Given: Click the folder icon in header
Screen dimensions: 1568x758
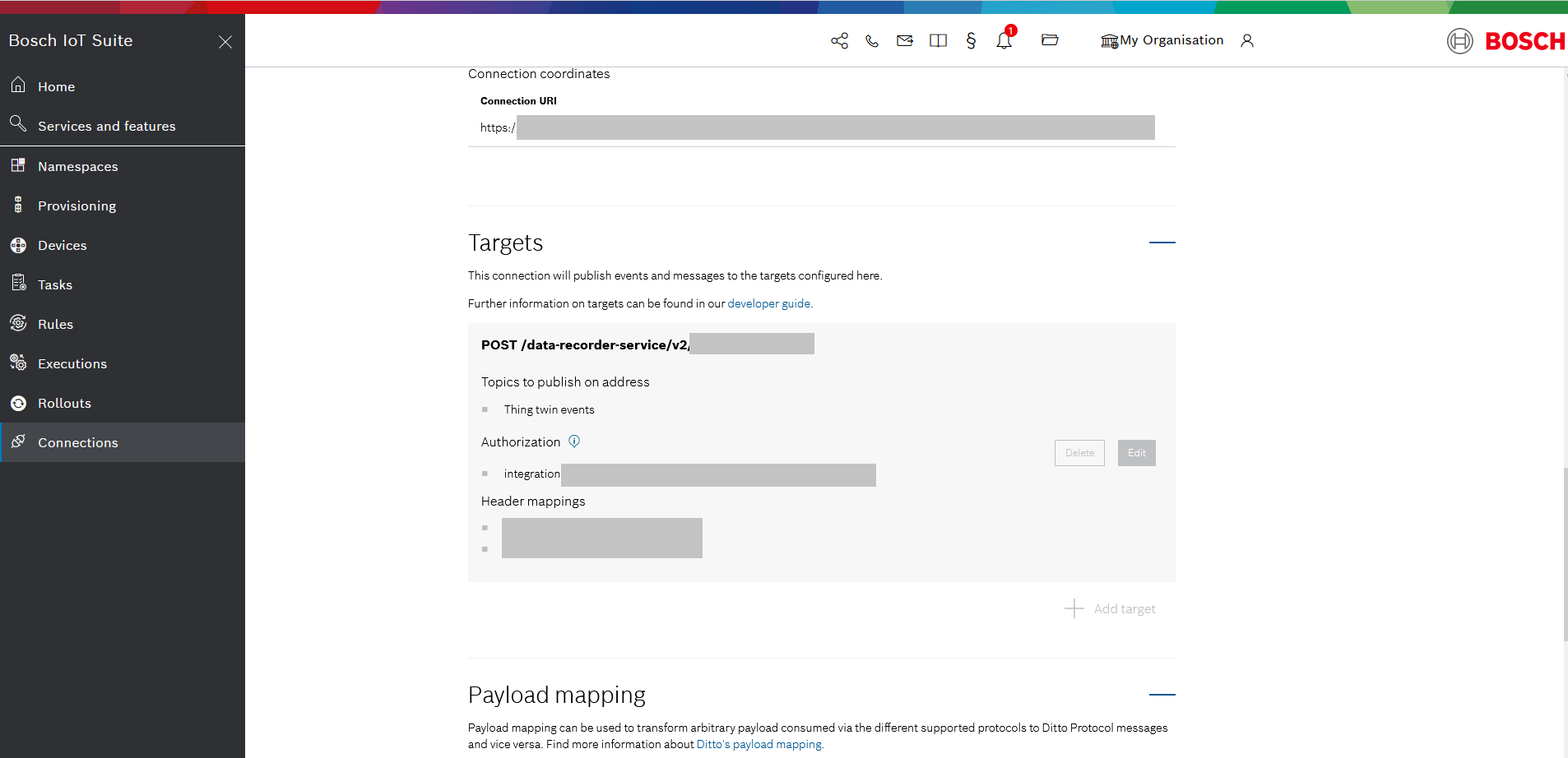Looking at the screenshot, I should (1050, 39).
